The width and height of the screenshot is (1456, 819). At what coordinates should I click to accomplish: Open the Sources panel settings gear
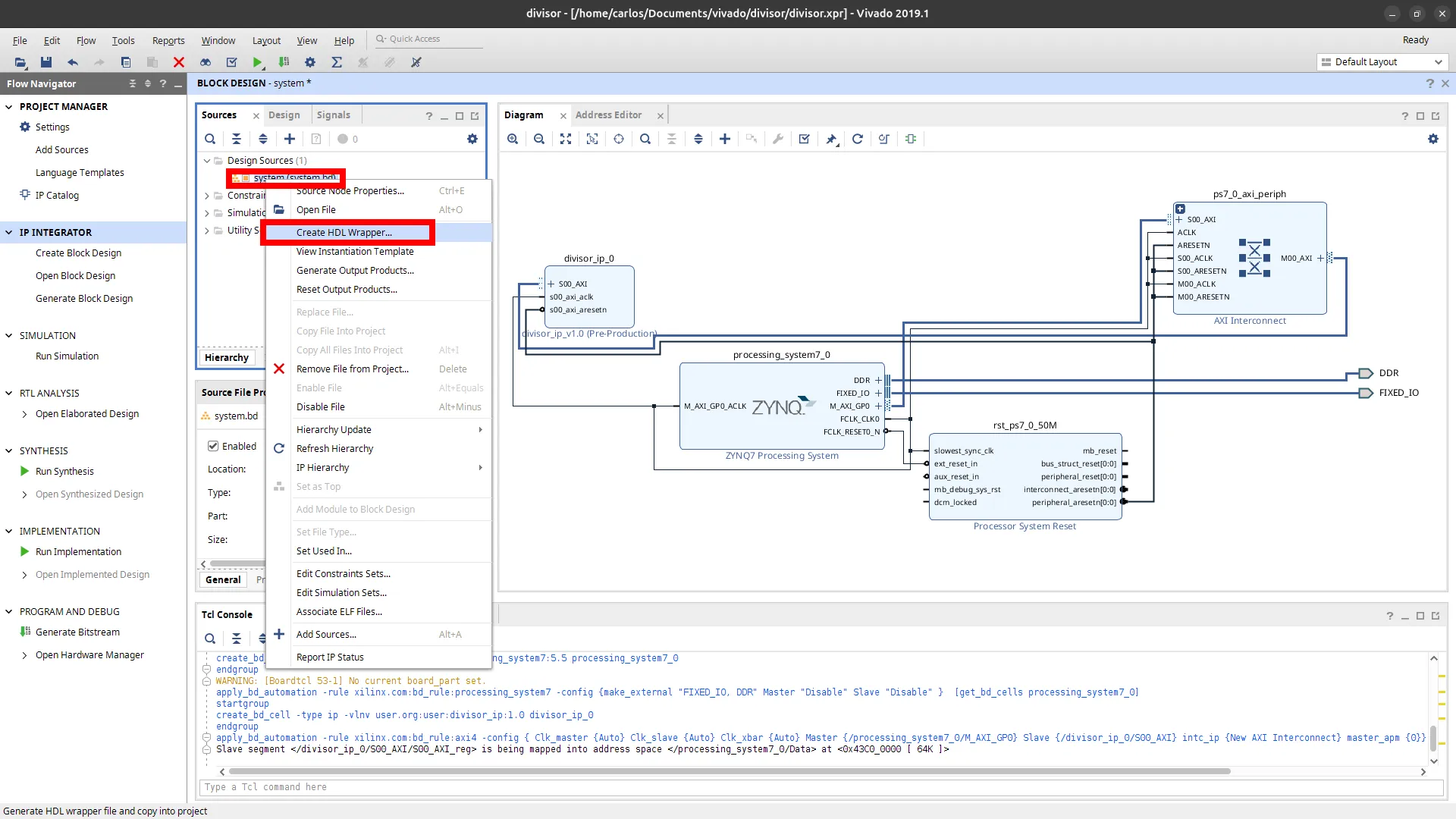point(472,139)
